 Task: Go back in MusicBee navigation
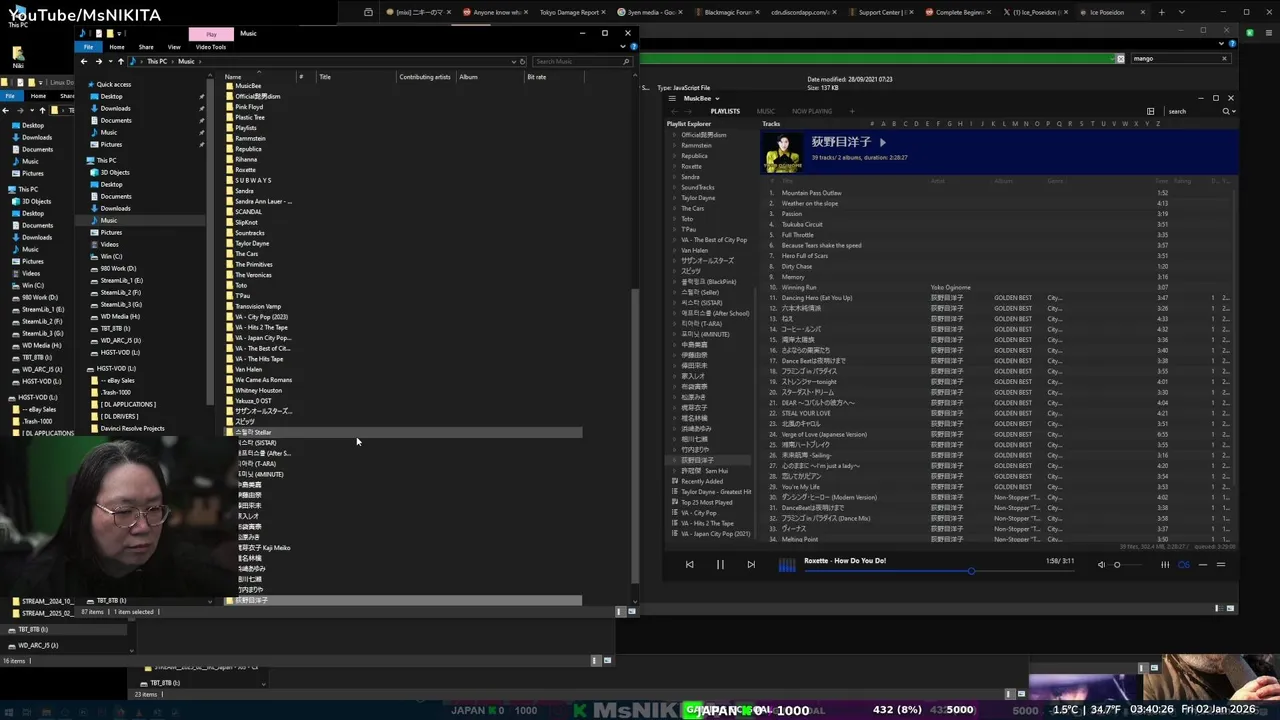(x=673, y=111)
